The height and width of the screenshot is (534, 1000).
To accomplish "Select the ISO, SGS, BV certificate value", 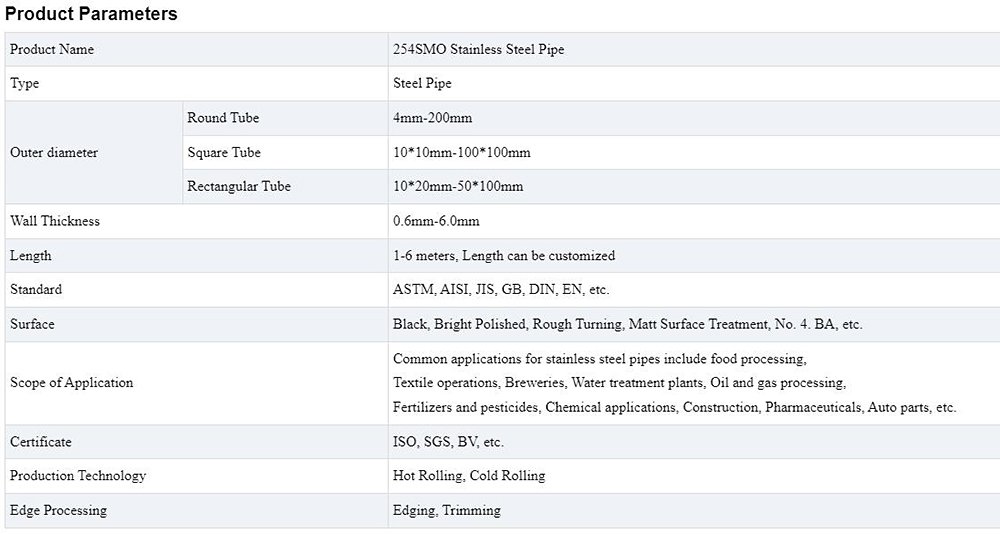I will click(x=448, y=442).
